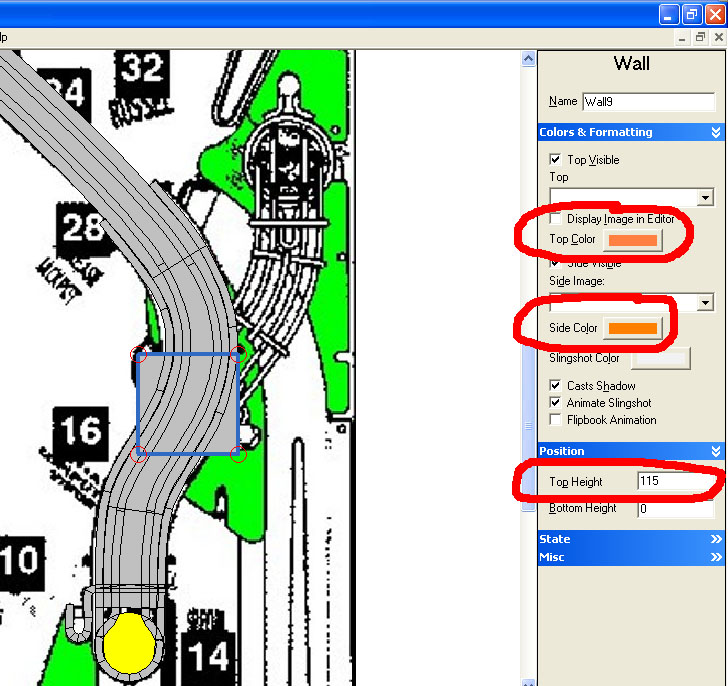Screen dimensions: 728x686
Task: Collapse the Colors & Formatting section
Action: [x=716, y=132]
